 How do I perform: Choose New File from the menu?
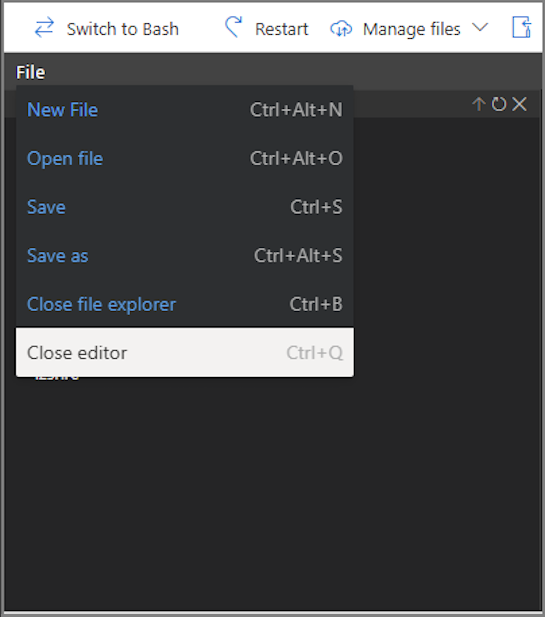(x=185, y=110)
